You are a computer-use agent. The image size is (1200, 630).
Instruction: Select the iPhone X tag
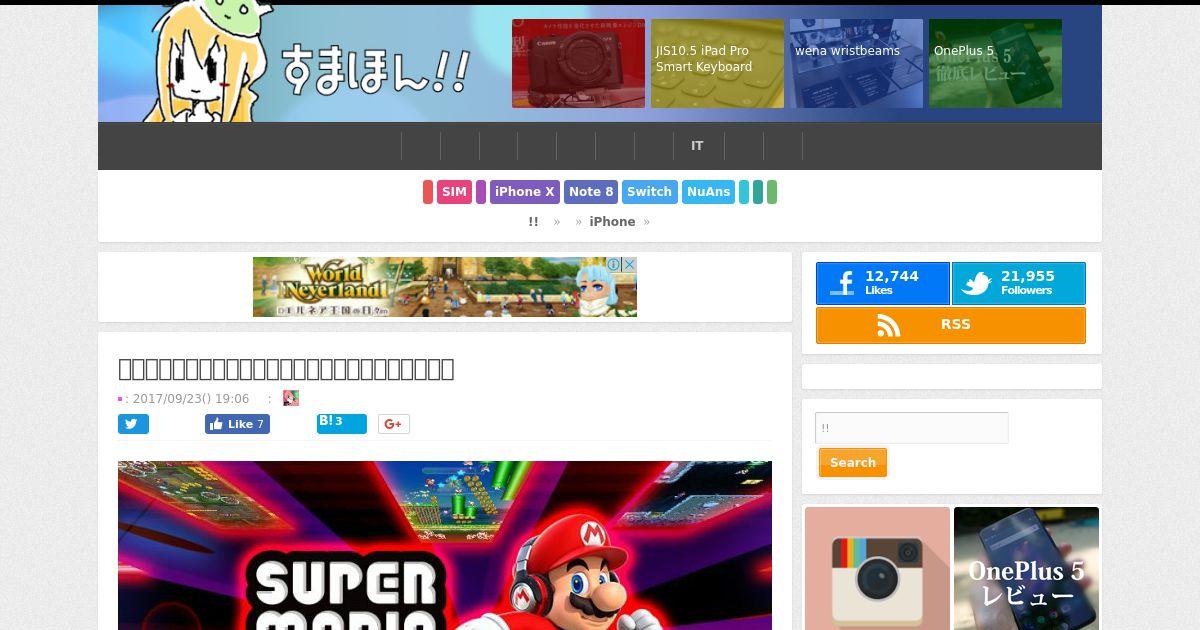tap(525, 192)
